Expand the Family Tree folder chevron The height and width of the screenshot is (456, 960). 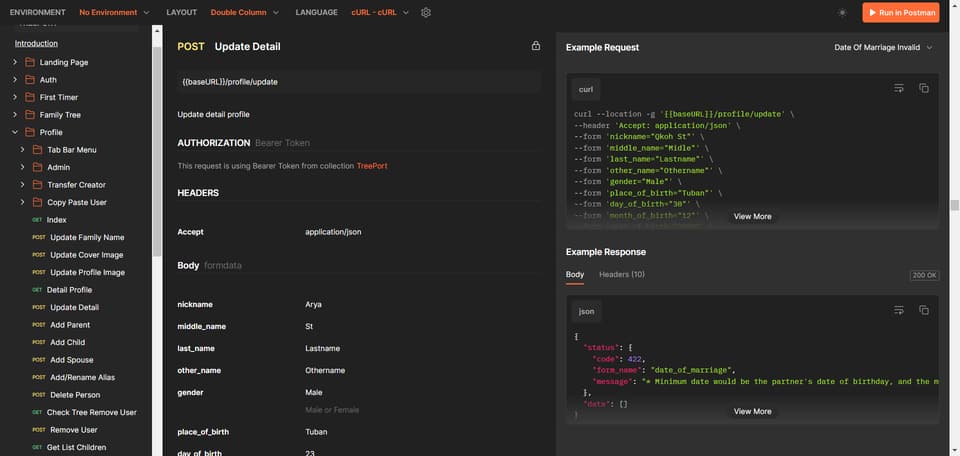pos(15,114)
